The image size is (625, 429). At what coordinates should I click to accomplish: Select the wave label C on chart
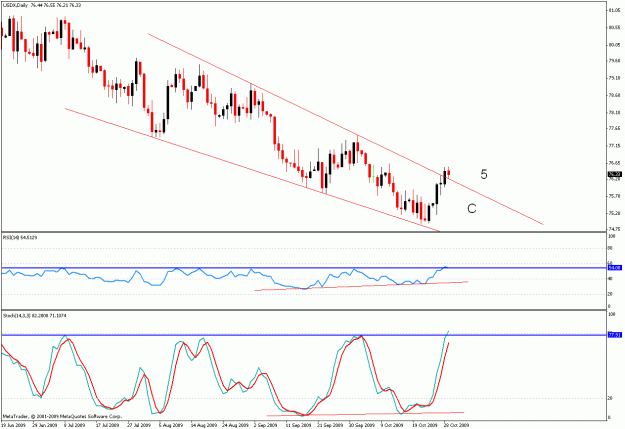(472, 209)
